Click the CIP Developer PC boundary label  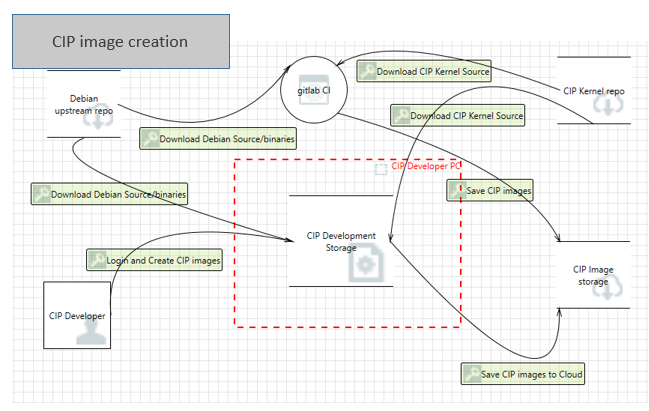(425, 166)
